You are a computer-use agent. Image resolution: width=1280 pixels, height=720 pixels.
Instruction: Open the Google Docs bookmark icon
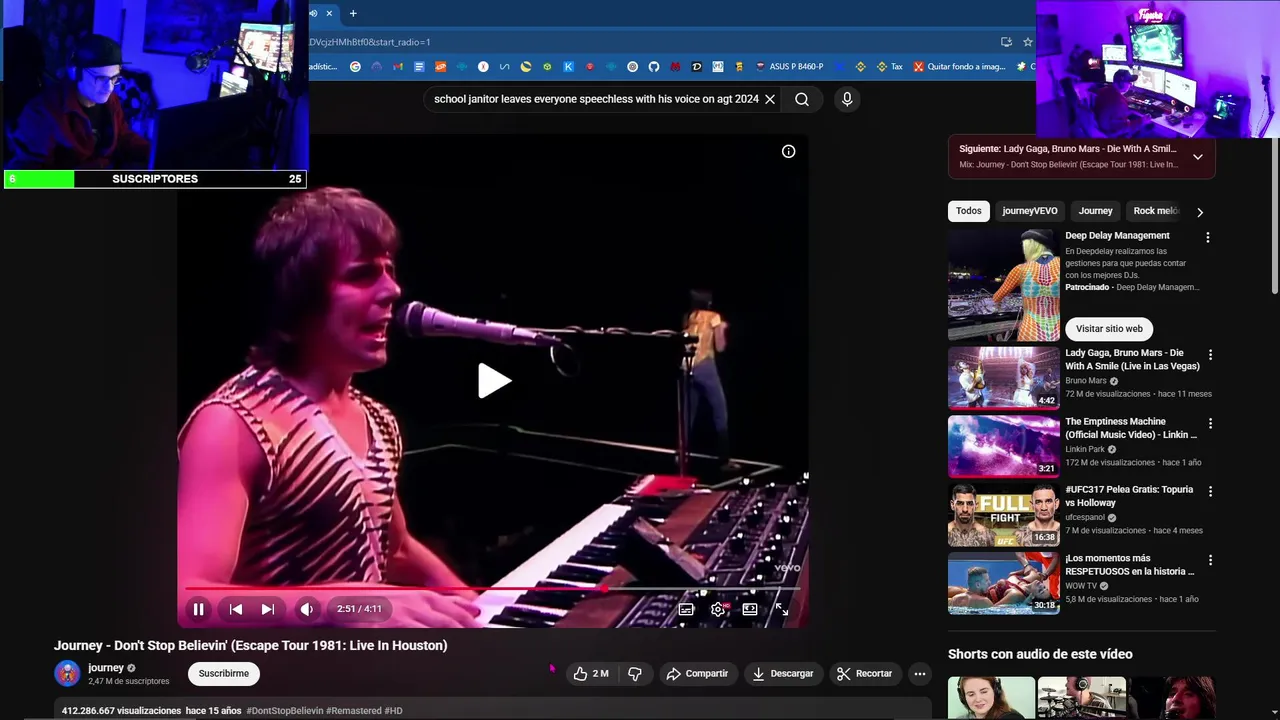point(419,67)
